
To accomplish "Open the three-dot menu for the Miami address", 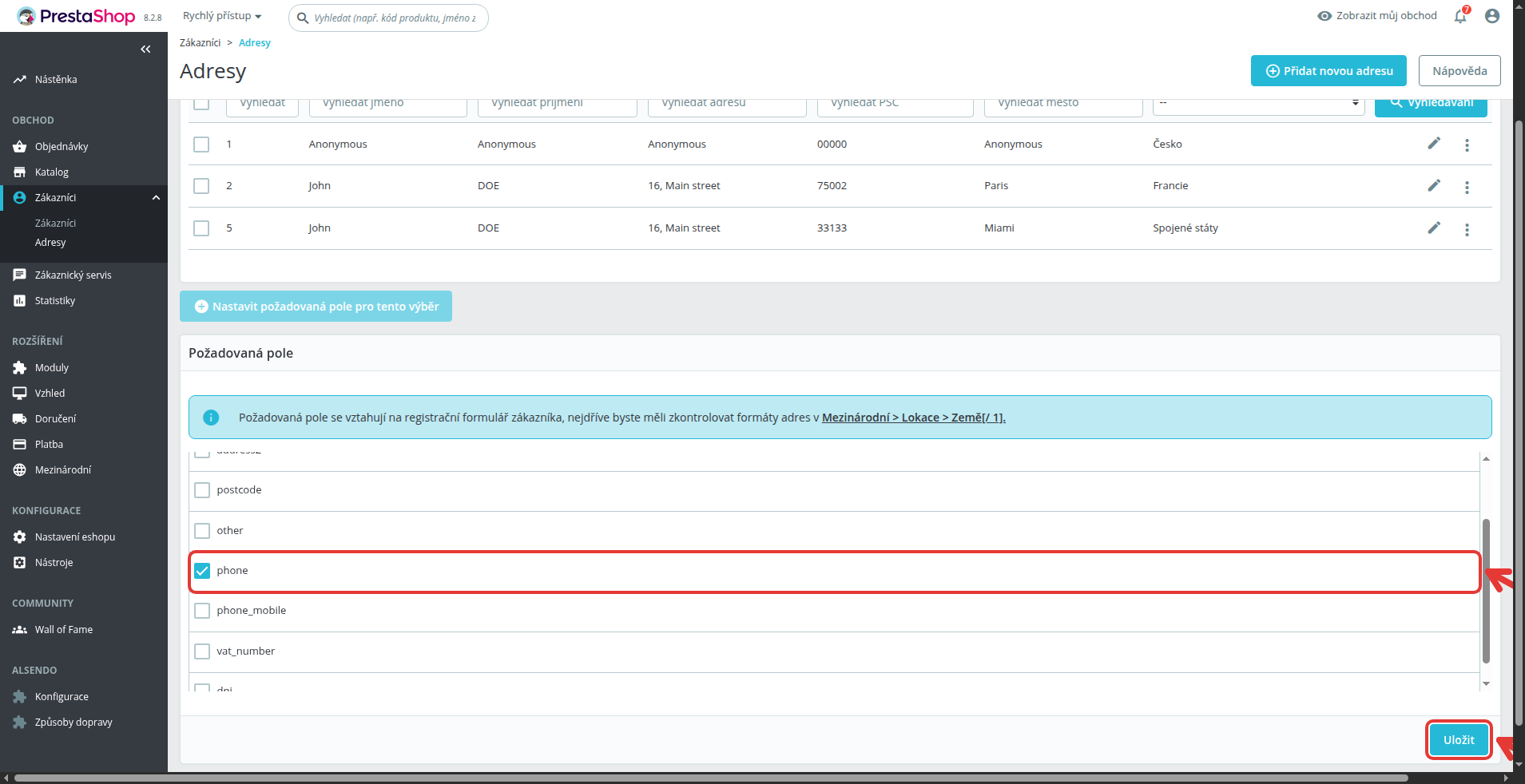I will pyautogui.click(x=1467, y=230).
